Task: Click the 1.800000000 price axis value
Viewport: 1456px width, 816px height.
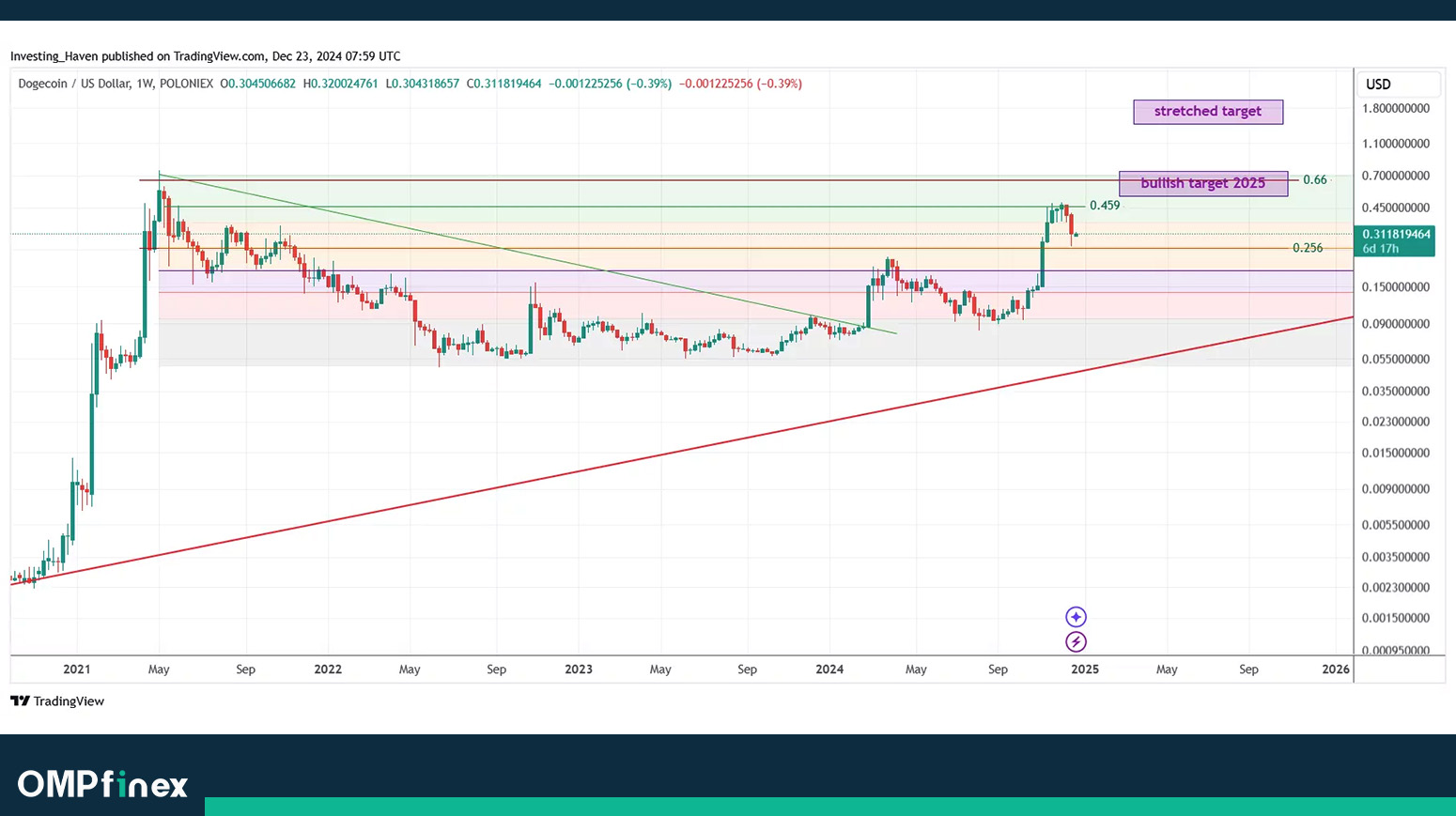Action: [1395, 109]
